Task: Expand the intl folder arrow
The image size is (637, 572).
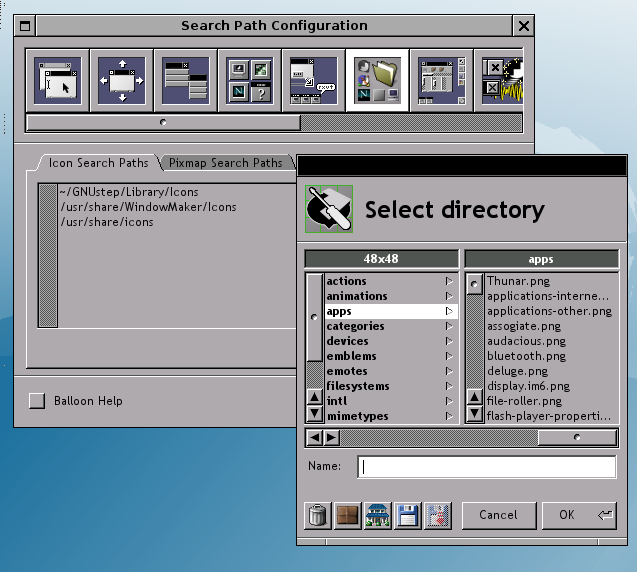Action: [x=449, y=401]
